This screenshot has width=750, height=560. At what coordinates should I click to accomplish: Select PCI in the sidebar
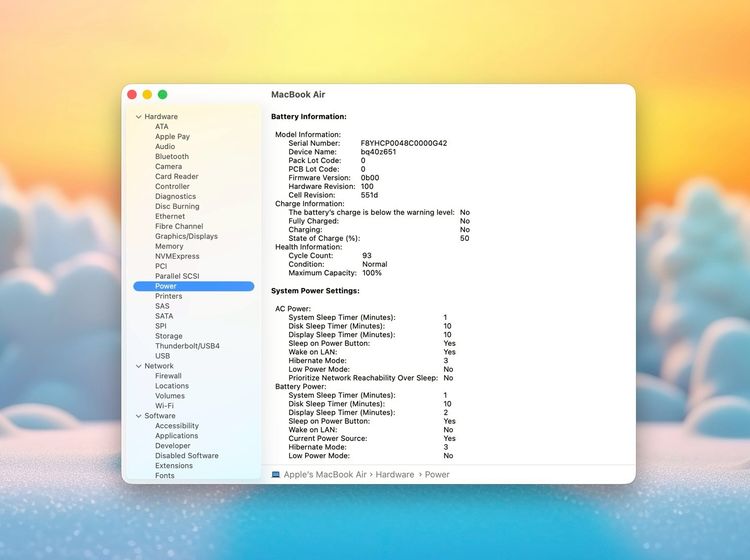click(x=161, y=266)
